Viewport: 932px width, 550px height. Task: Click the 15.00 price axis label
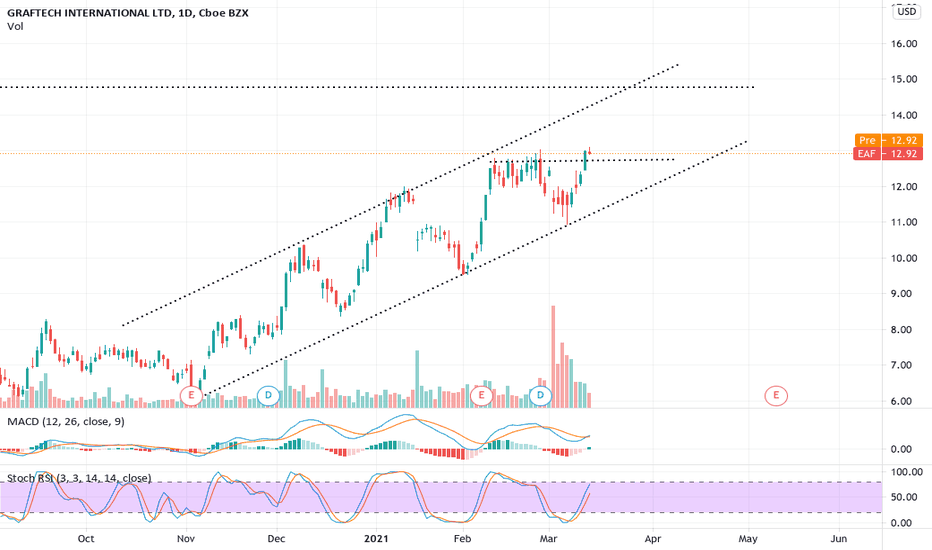903,79
